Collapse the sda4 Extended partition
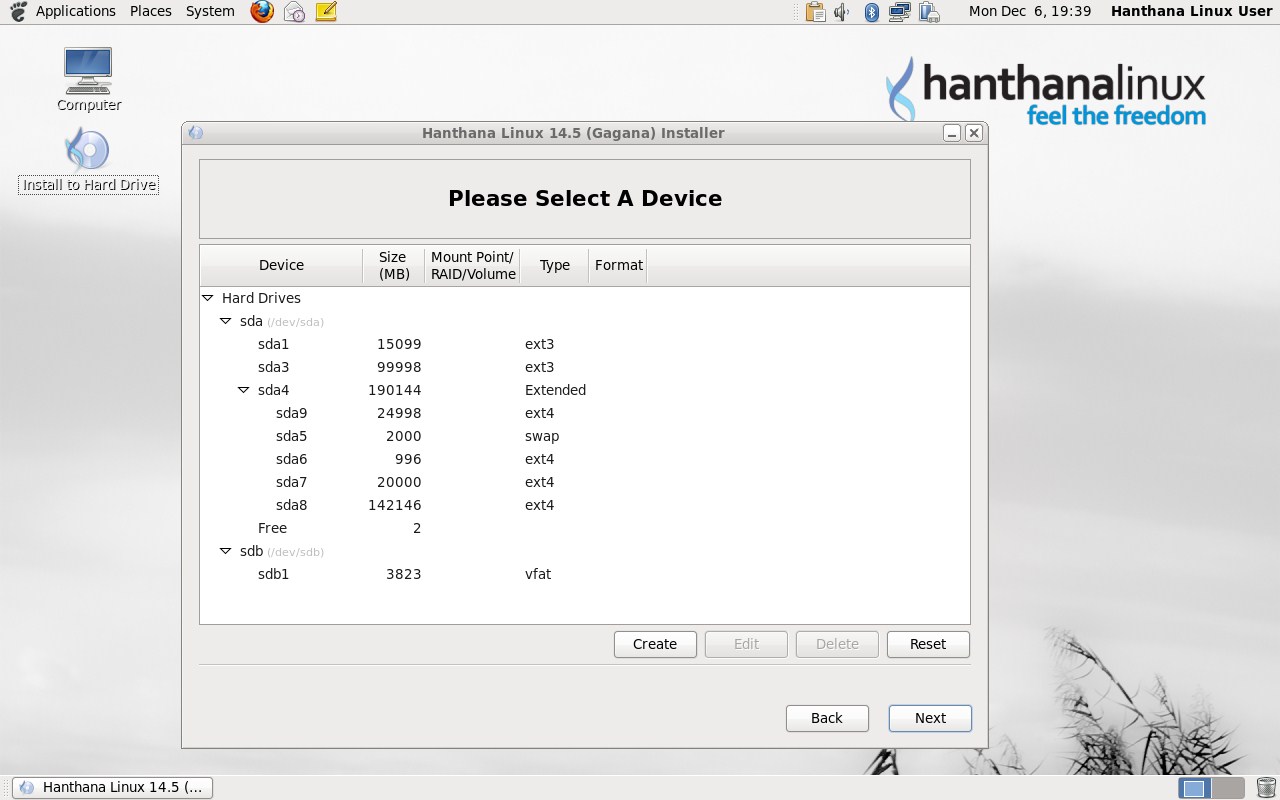1280x800 pixels. [243, 390]
